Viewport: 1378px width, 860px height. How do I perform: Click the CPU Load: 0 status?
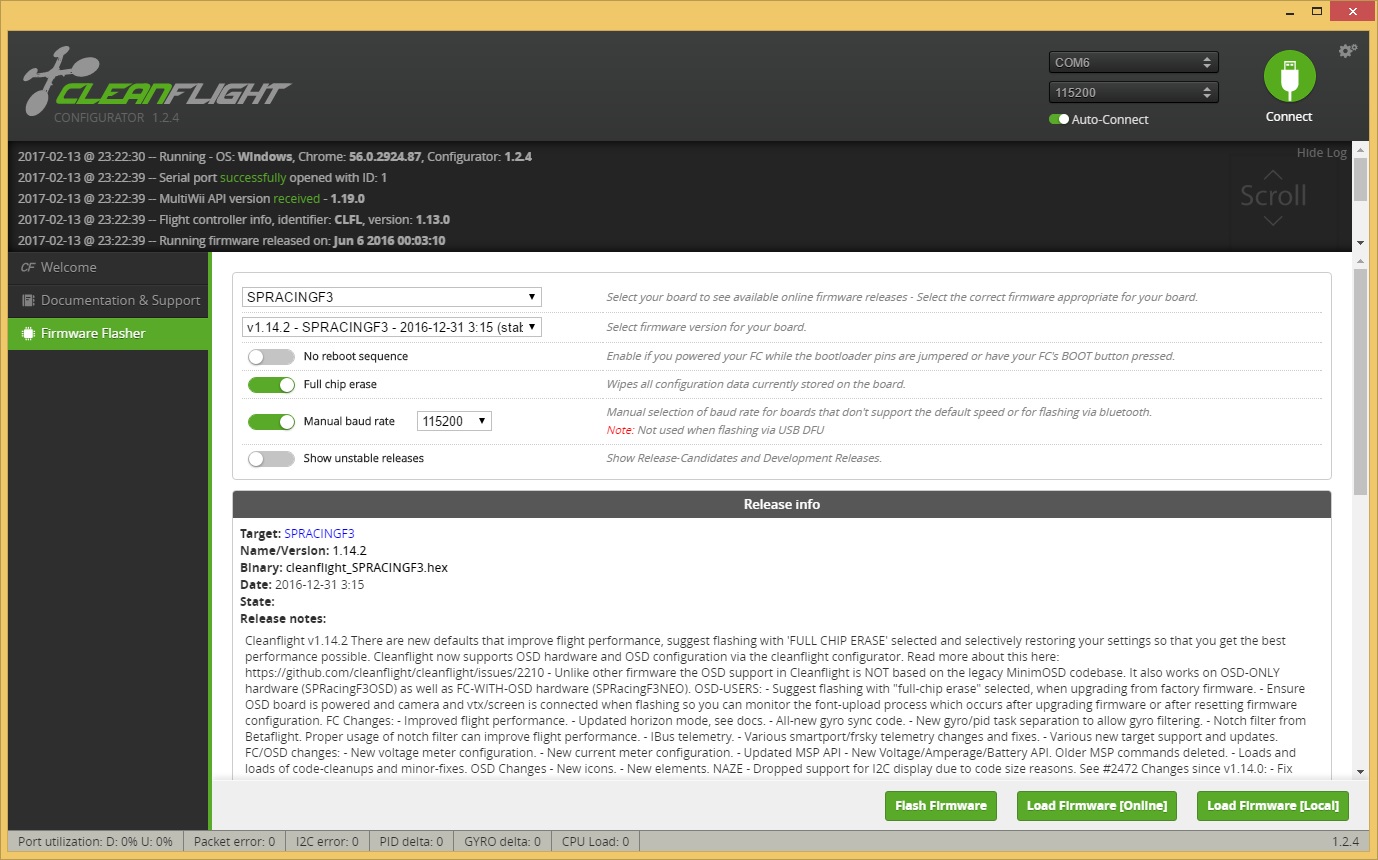point(595,842)
